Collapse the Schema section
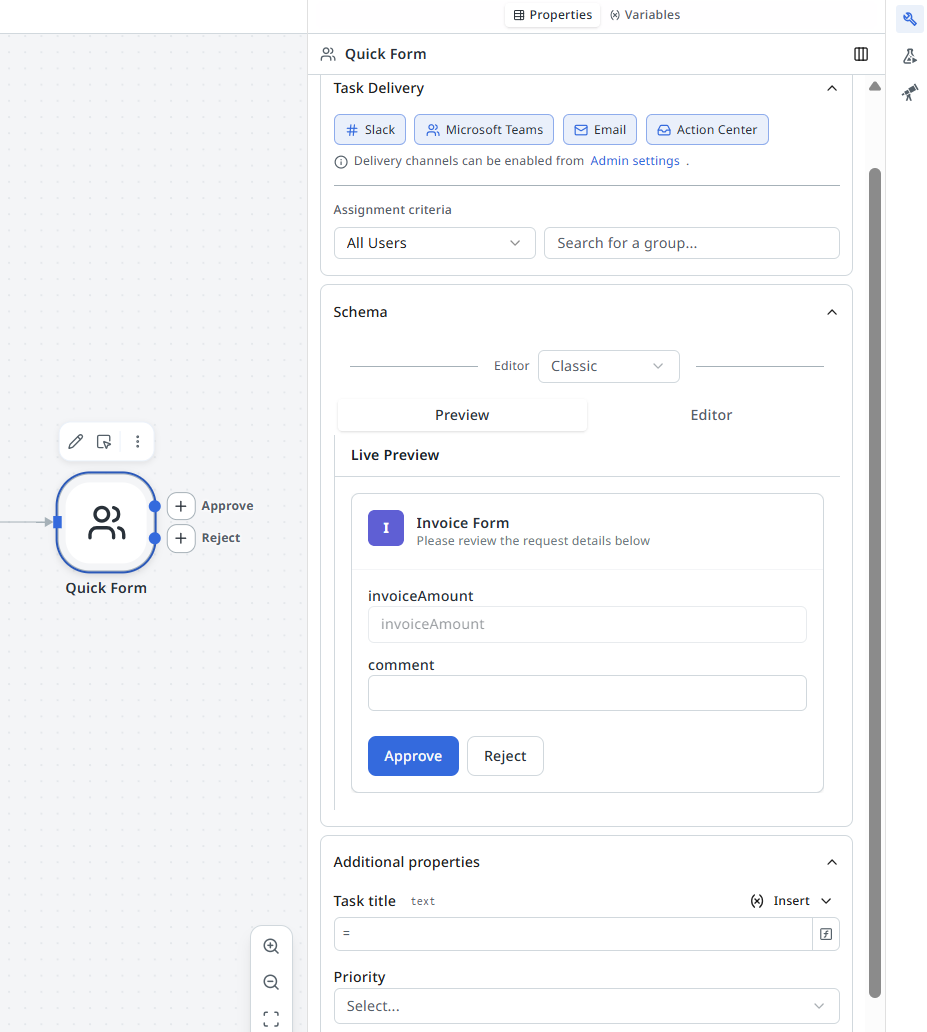Screen dimensions: 927x1032 tap(832, 312)
